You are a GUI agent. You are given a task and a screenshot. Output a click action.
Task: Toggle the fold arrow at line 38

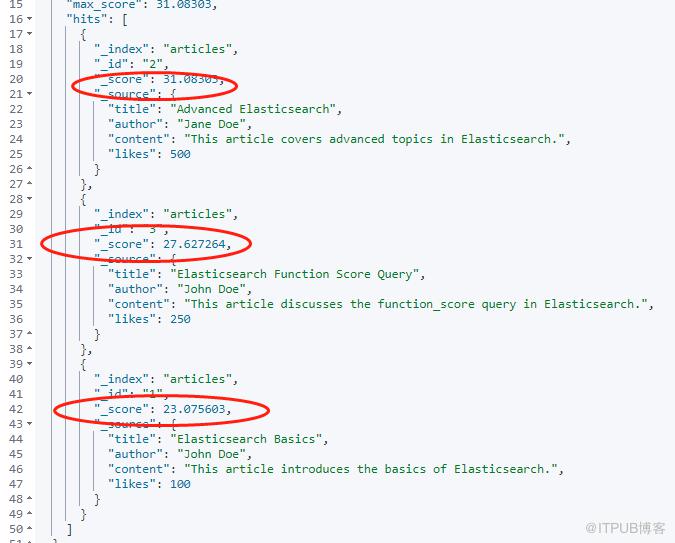tap(29, 348)
